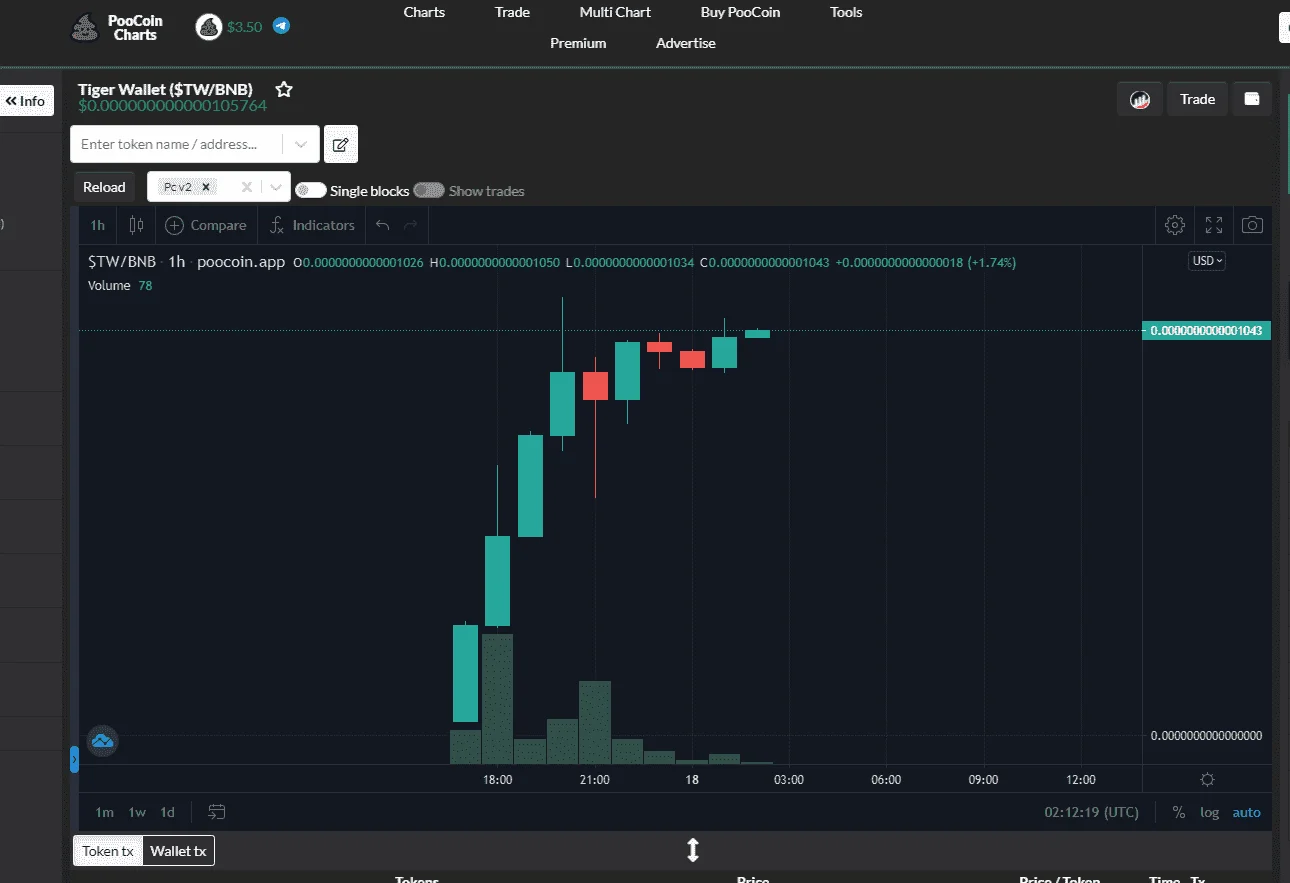Set date range to 1m
This screenshot has width=1290, height=883.
pyautogui.click(x=104, y=812)
